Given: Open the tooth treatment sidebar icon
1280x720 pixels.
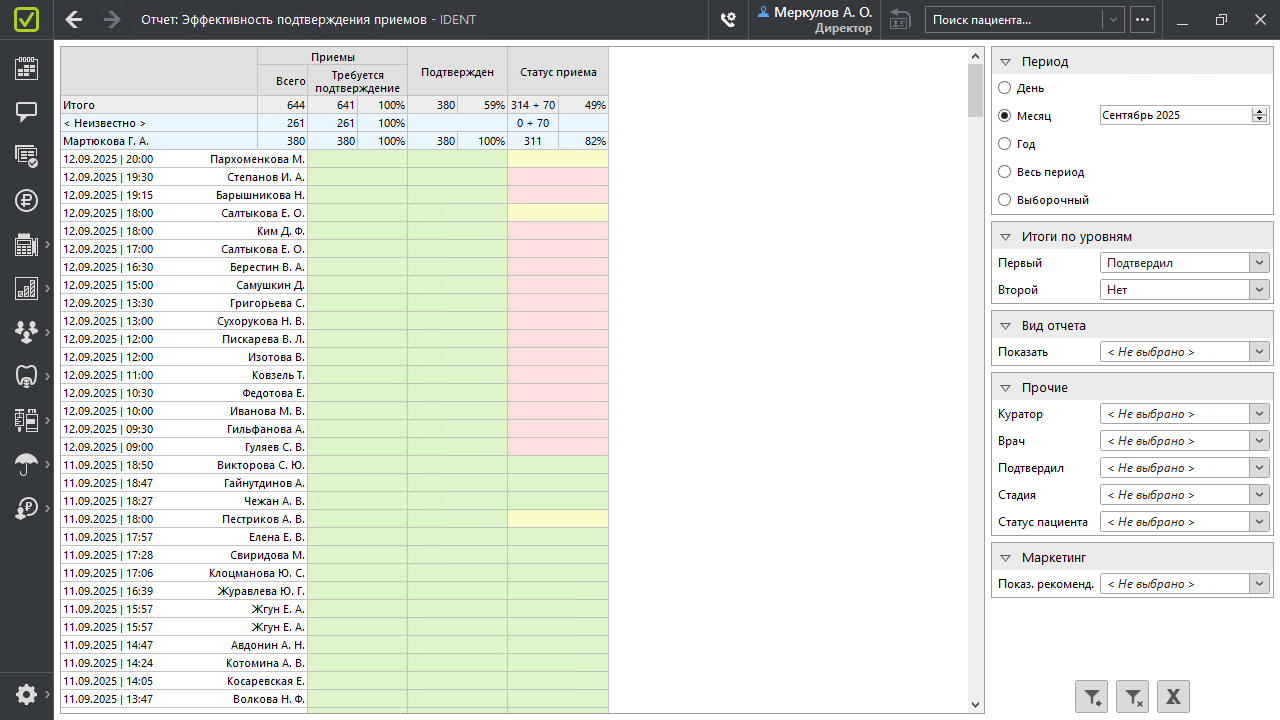Looking at the screenshot, I should [26, 376].
